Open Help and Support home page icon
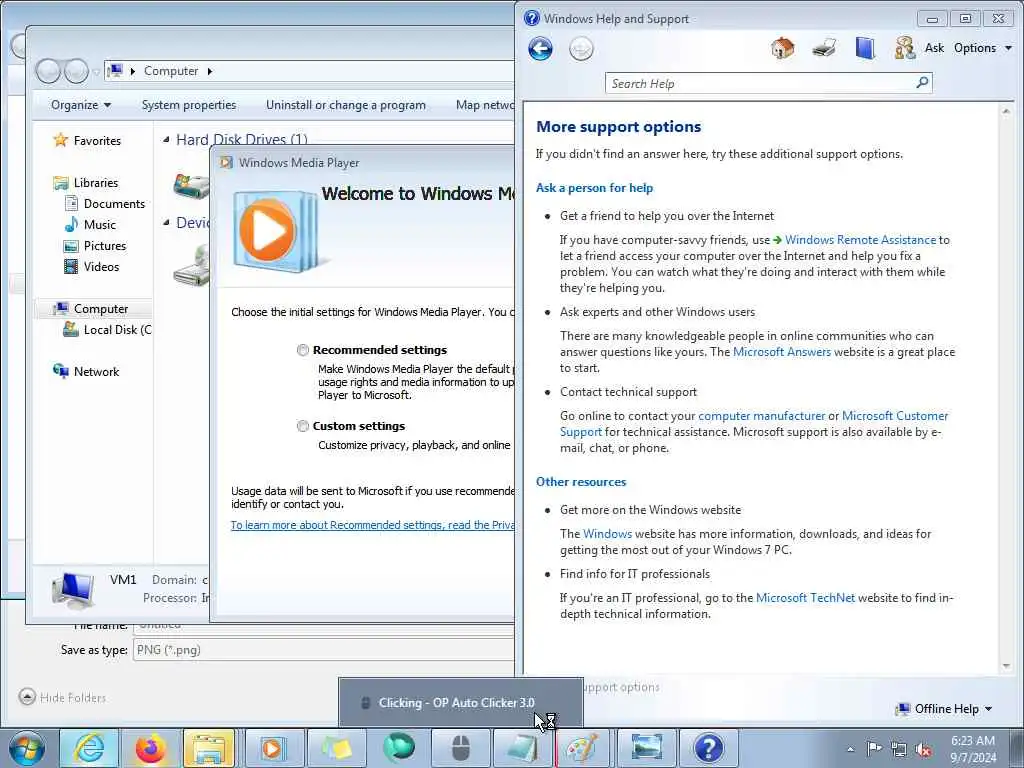This screenshot has height=768, width=1024. click(x=782, y=48)
